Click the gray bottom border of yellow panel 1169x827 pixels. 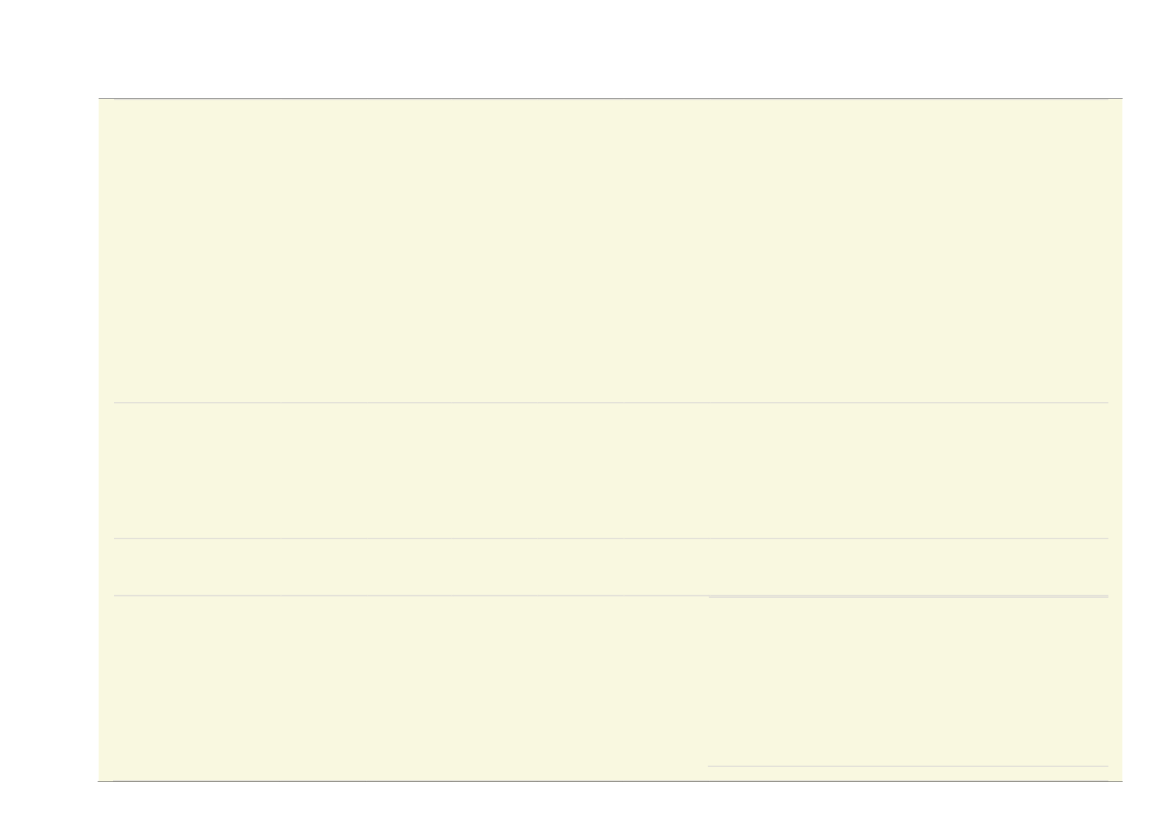(x=611, y=782)
